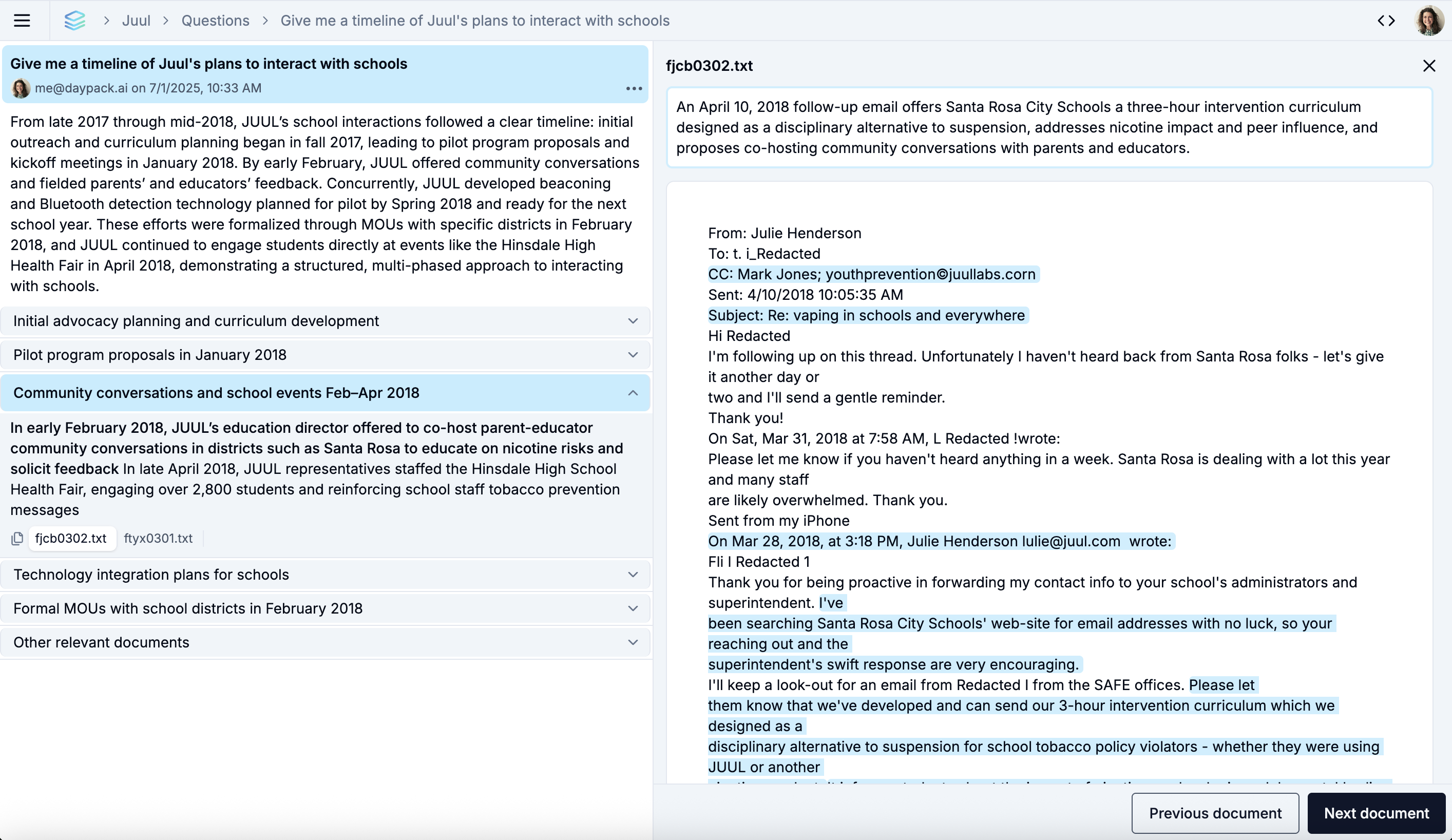Viewport: 1452px width, 840px height.
Task: Toggle the code view brackets icon
Action: click(1386, 21)
